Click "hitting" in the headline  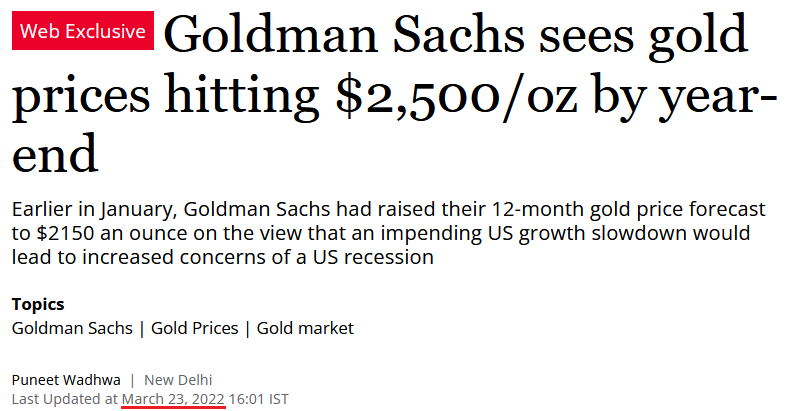[x=242, y=96]
